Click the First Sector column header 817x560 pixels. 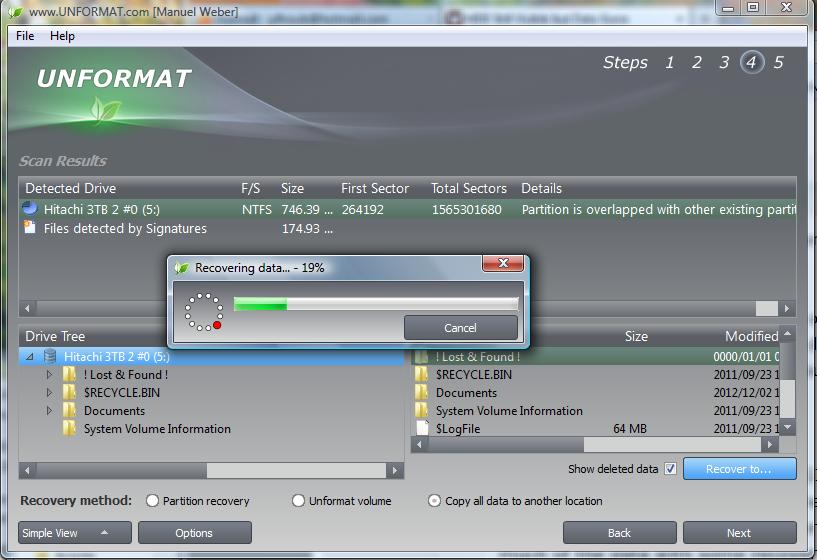tap(375, 188)
